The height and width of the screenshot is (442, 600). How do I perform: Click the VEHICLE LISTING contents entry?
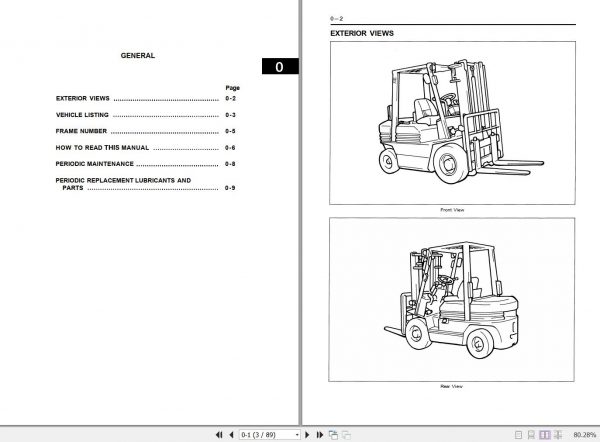pos(145,115)
